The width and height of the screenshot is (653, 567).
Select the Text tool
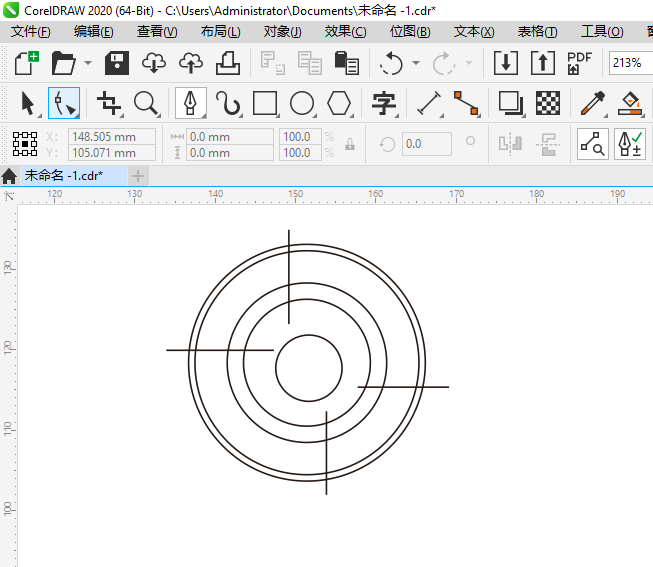(x=384, y=103)
